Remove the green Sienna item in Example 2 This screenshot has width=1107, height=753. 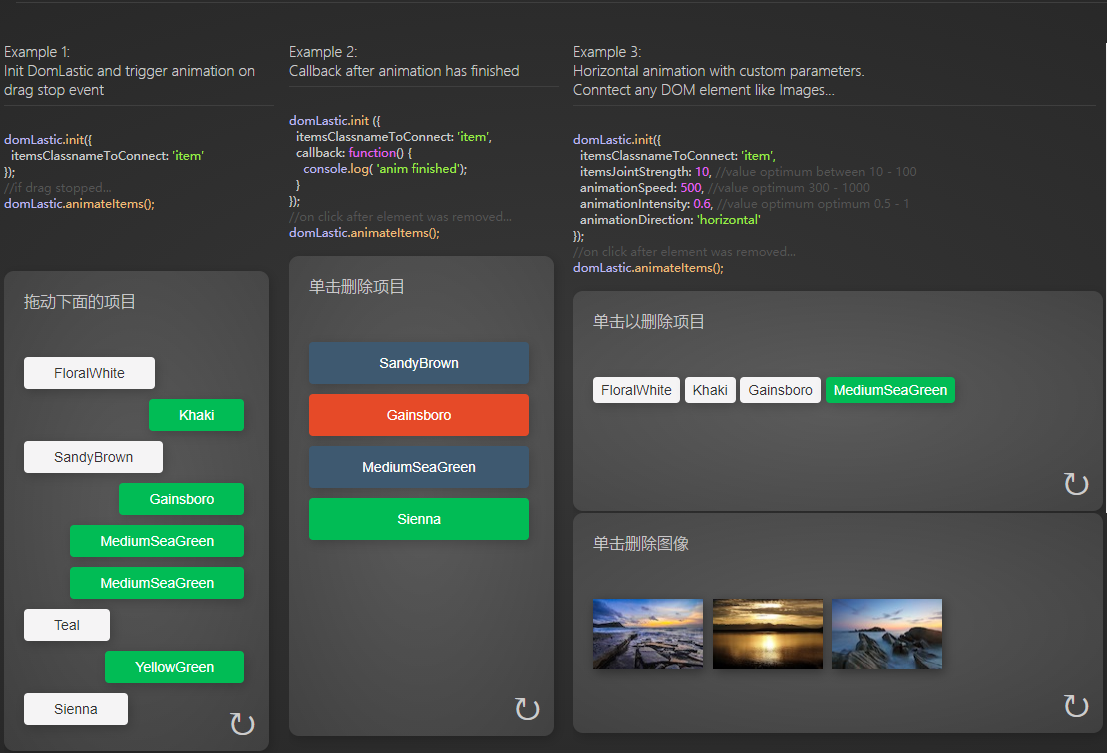point(419,519)
